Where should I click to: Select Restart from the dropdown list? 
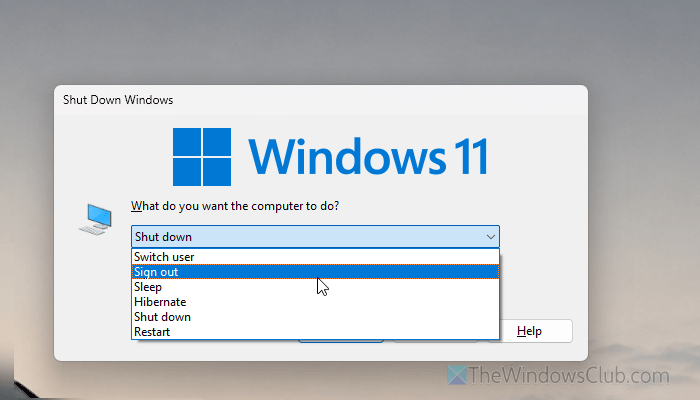[315, 332]
